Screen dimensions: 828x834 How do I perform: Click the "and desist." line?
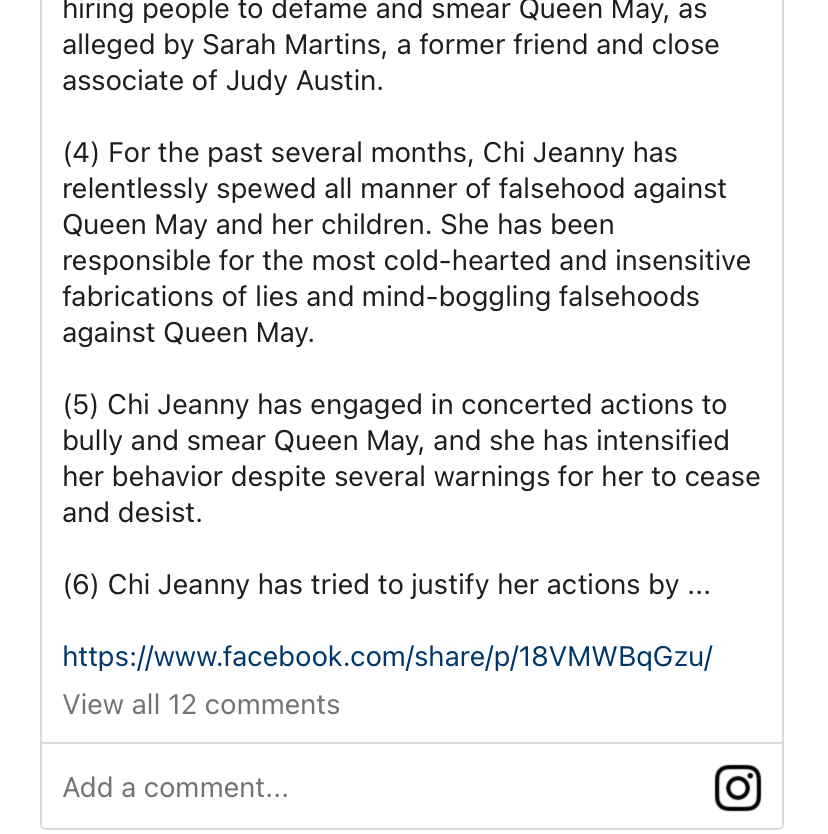132,513
